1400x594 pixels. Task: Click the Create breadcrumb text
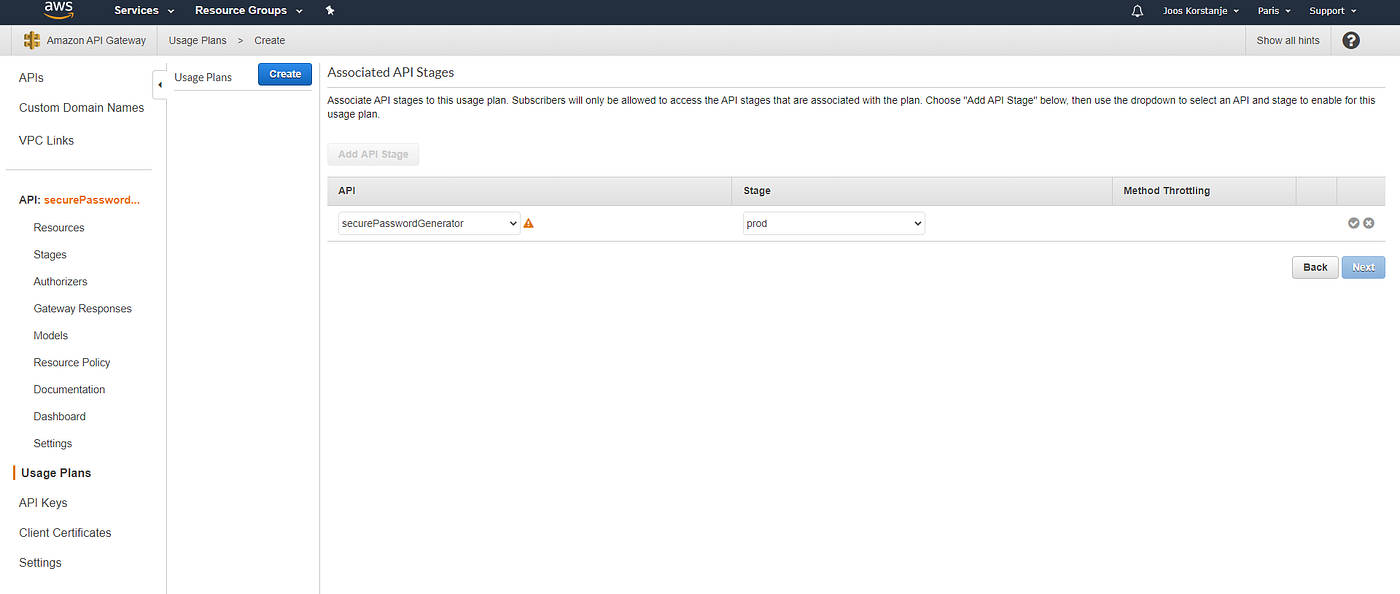[x=270, y=40]
